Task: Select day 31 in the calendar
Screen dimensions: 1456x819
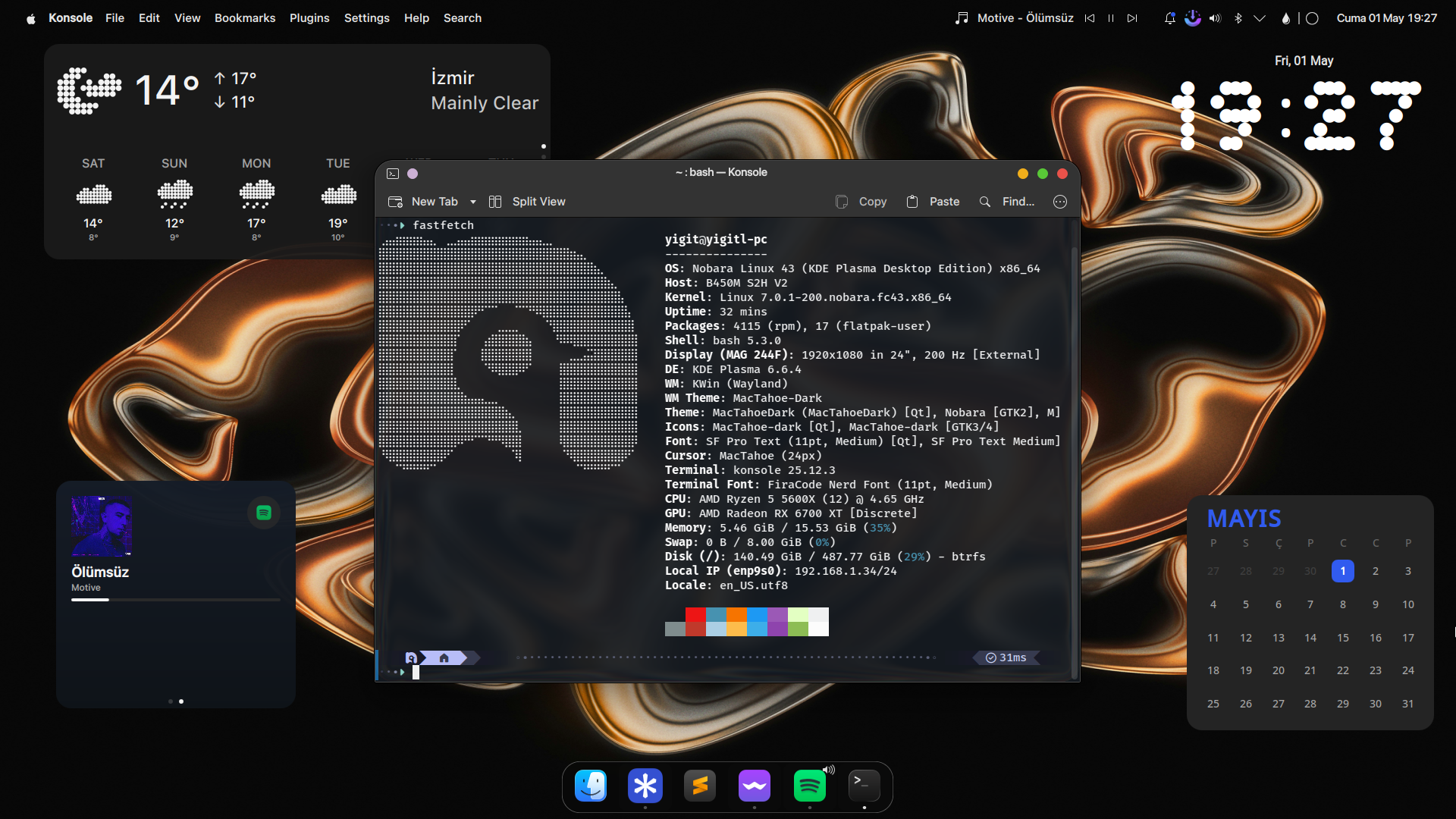Action: point(1407,704)
